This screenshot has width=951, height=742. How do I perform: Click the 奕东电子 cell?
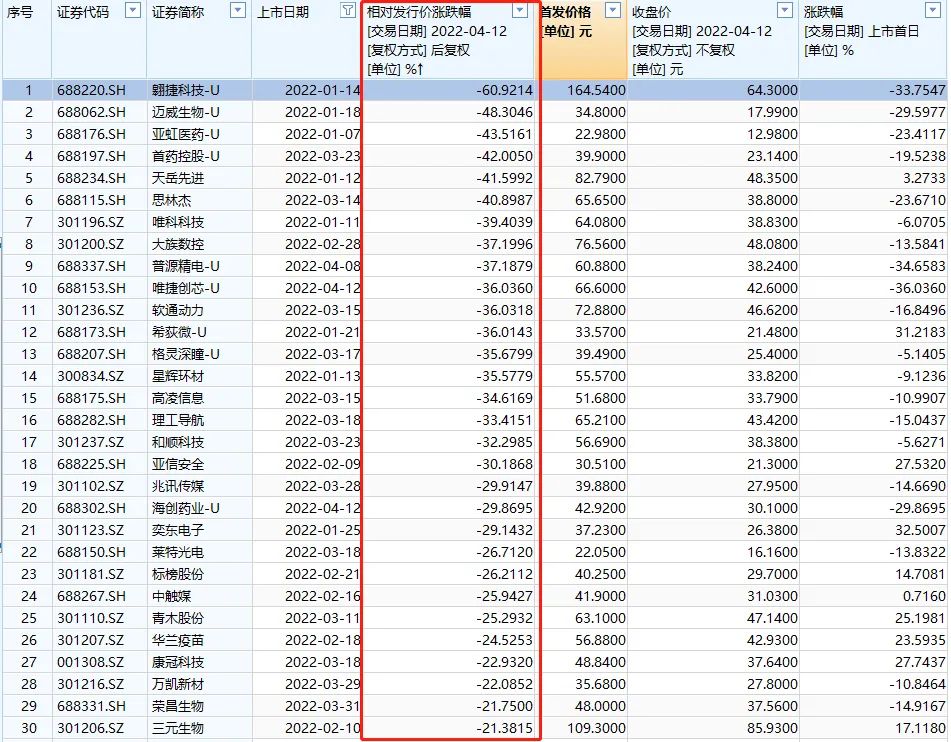[x=178, y=530]
